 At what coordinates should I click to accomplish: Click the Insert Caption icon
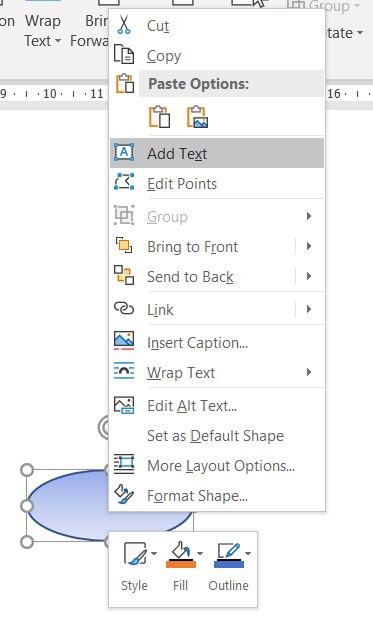[124, 341]
